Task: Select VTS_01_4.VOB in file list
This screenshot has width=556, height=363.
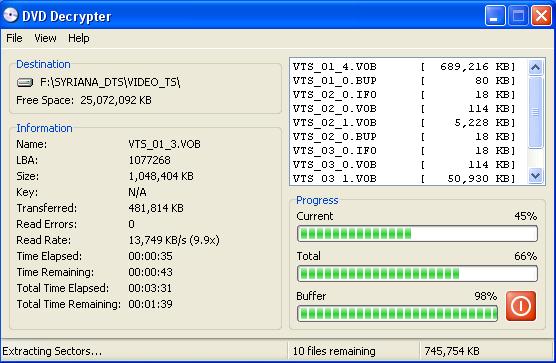Action: click(404, 67)
